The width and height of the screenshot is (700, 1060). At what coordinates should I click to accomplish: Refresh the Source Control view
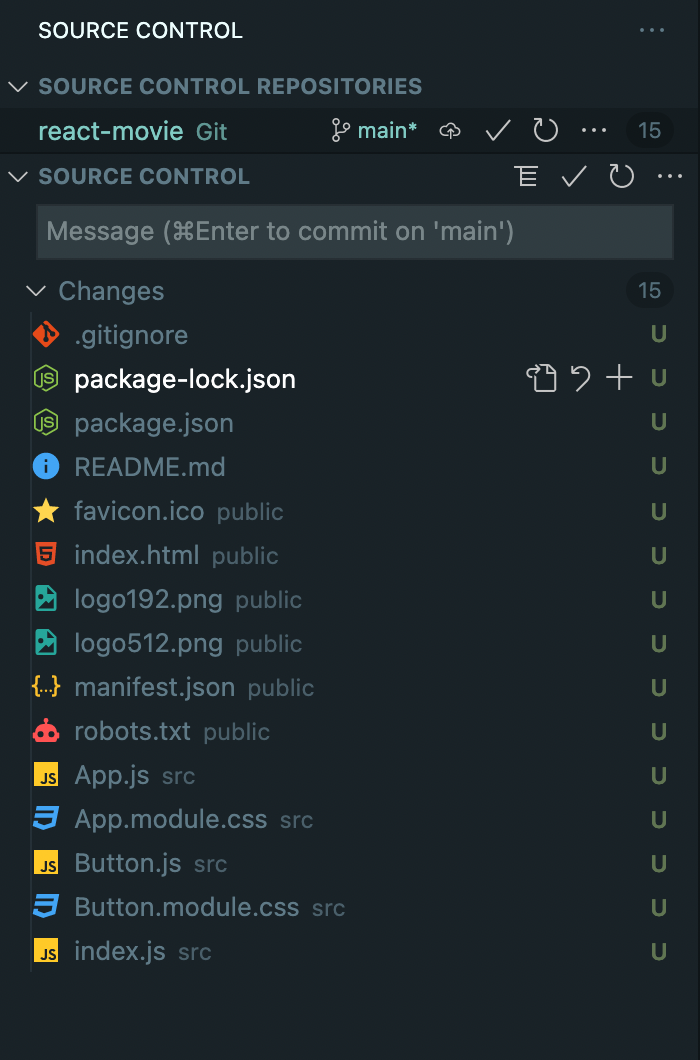621,176
